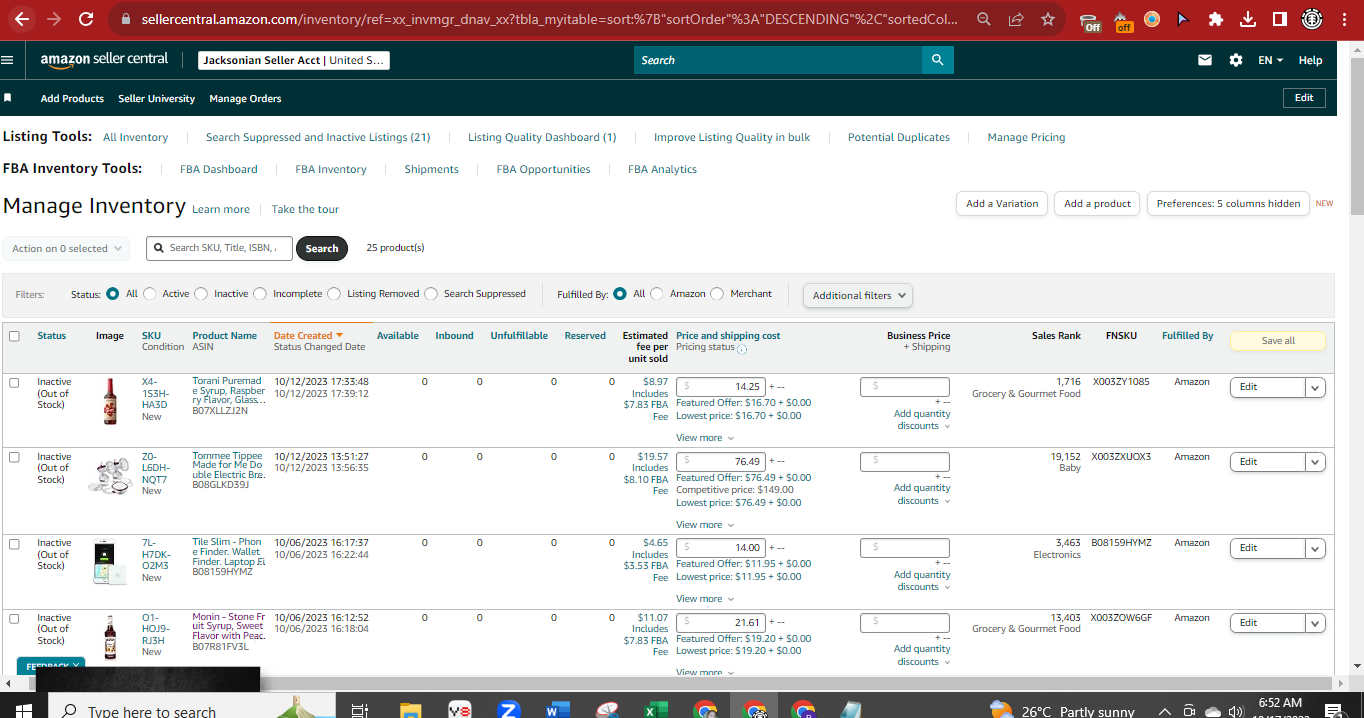Select the Search Suppressed filter
This screenshot has width=1364, height=718.
click(x=431, y=294)
